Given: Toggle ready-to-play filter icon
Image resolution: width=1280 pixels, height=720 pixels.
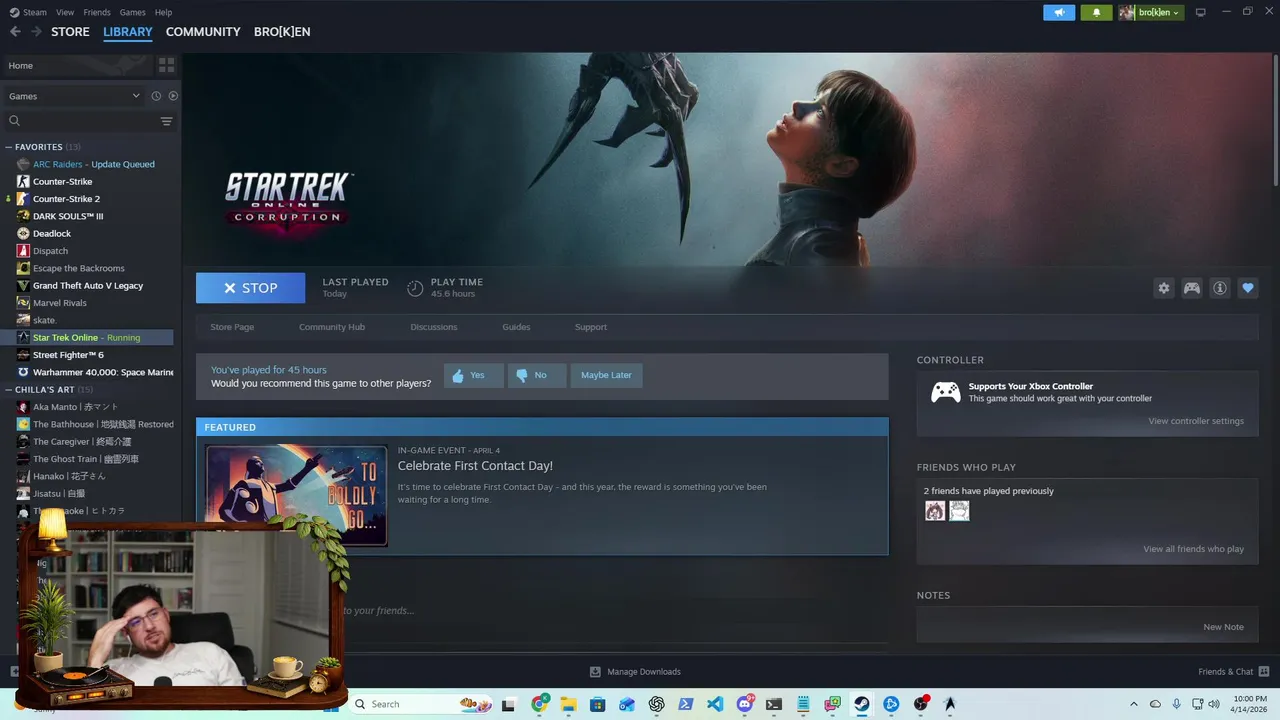Looking at the screenshot, I should (173, 96).
